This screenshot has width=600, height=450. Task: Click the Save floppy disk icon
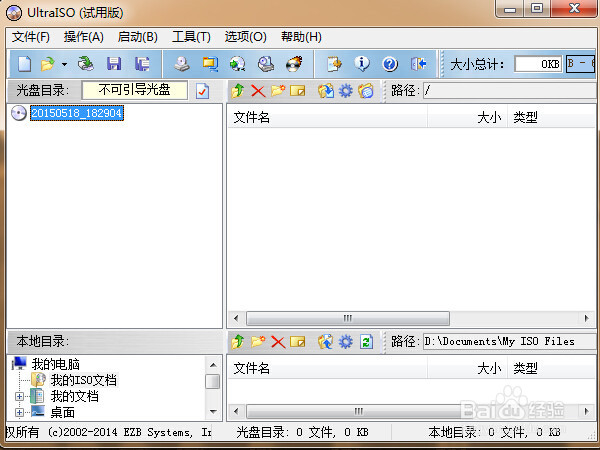[x=114, y=64]
